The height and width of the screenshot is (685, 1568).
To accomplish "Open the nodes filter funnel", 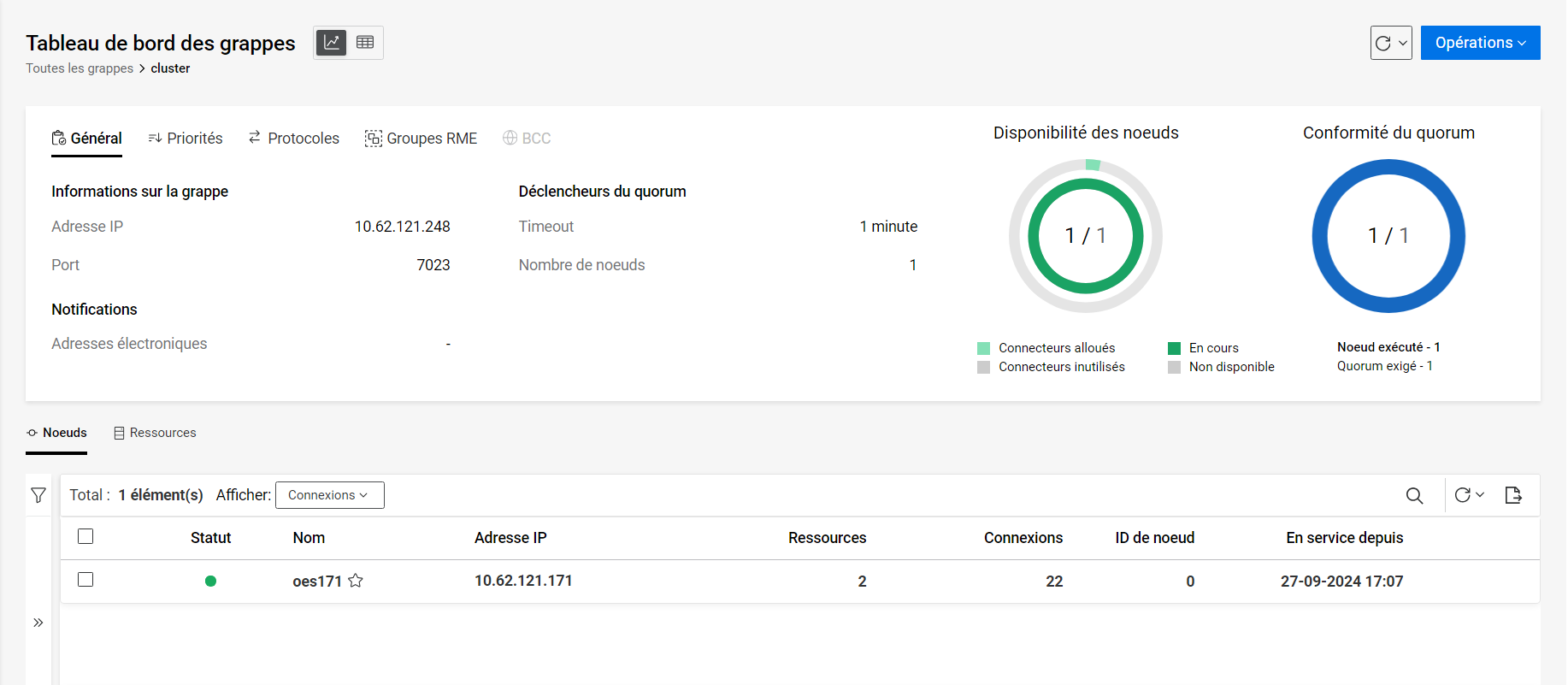I will tap(38, 495).
